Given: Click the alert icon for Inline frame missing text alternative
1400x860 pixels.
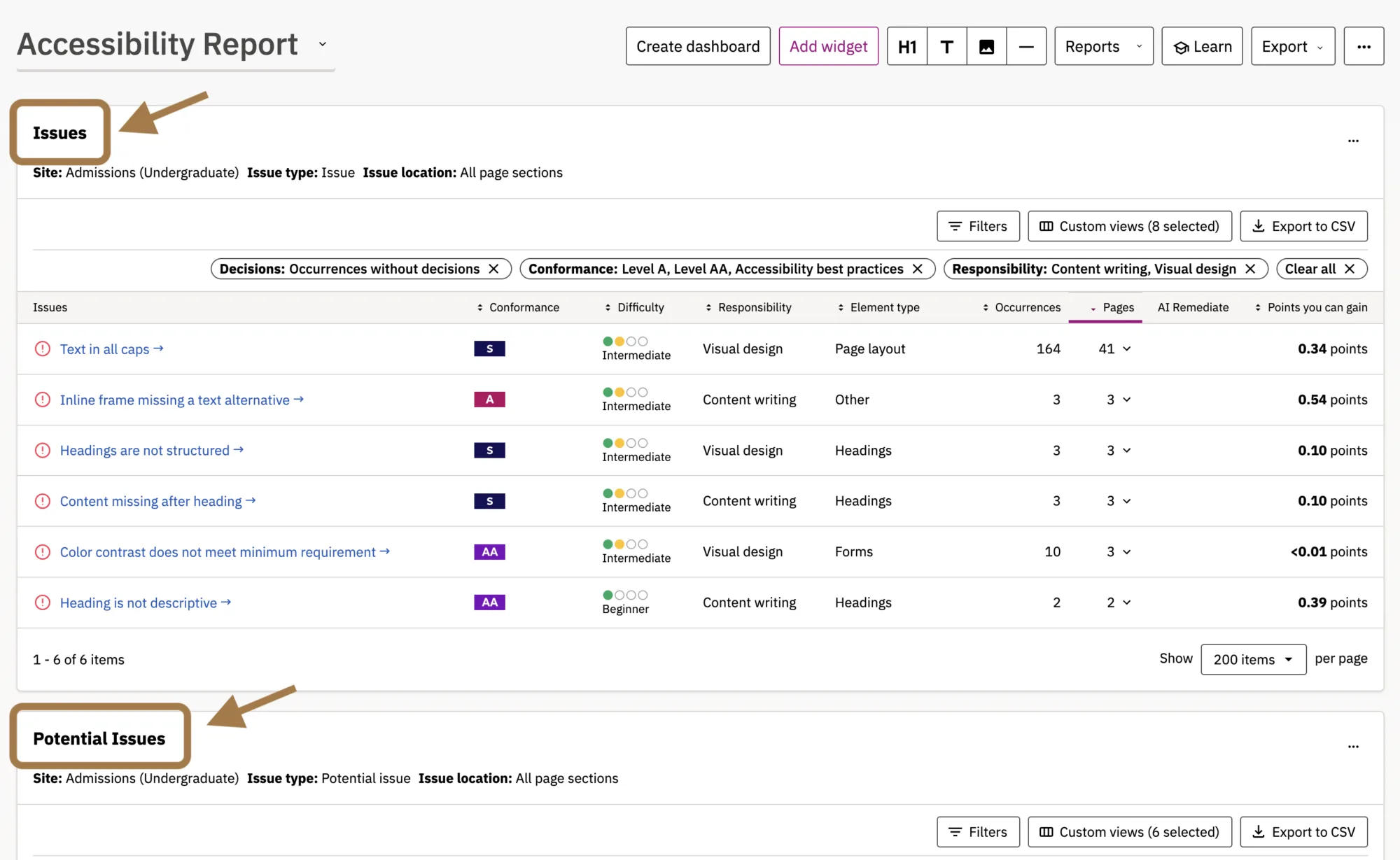Looking at the screenshot, I should tap(43, 400).
